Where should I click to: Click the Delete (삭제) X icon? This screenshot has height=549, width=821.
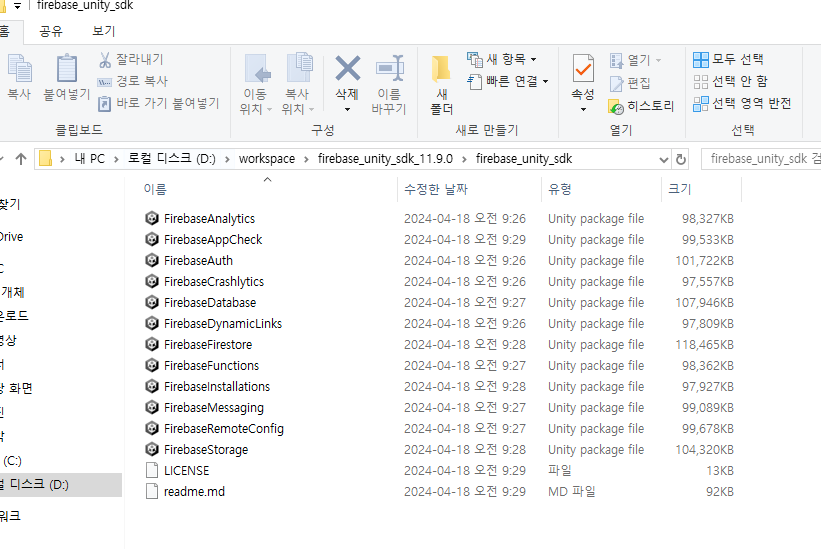click(x=348, y=69)
